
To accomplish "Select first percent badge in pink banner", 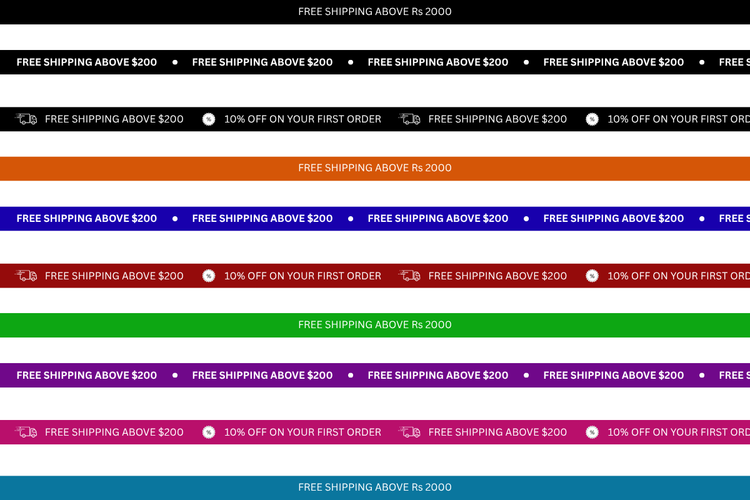I will (209, 432).
